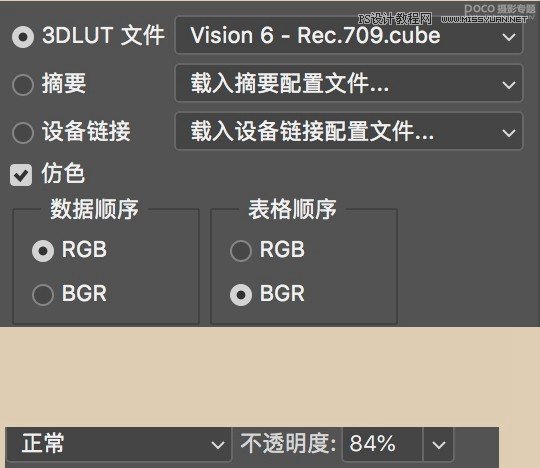
Task: Click the 不透明度 scrubby label
Action: click(288, 444)
